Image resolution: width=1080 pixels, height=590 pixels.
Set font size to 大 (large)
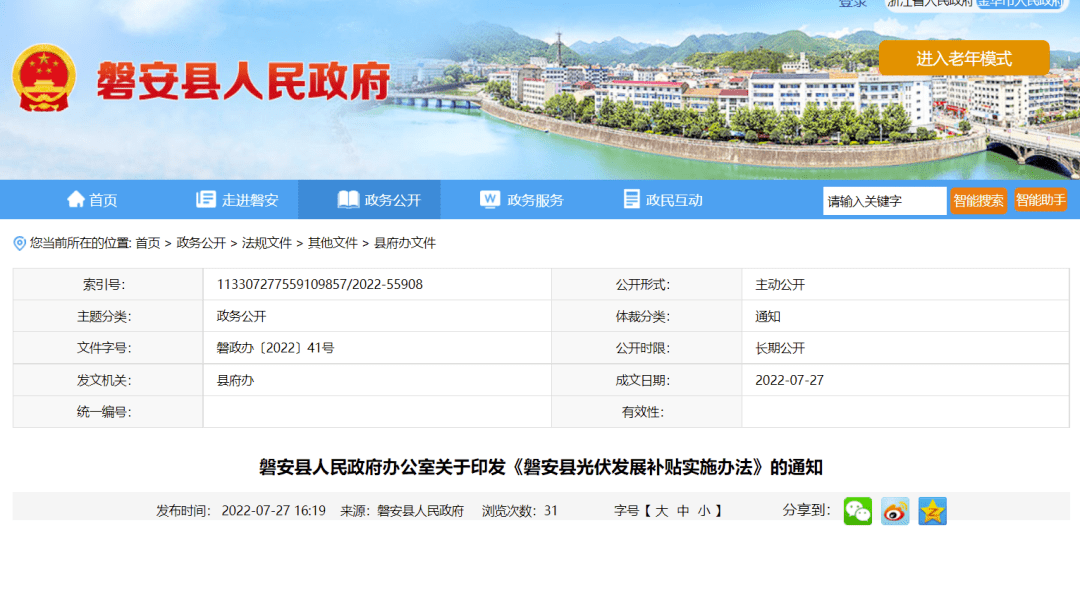pos(661,511)
